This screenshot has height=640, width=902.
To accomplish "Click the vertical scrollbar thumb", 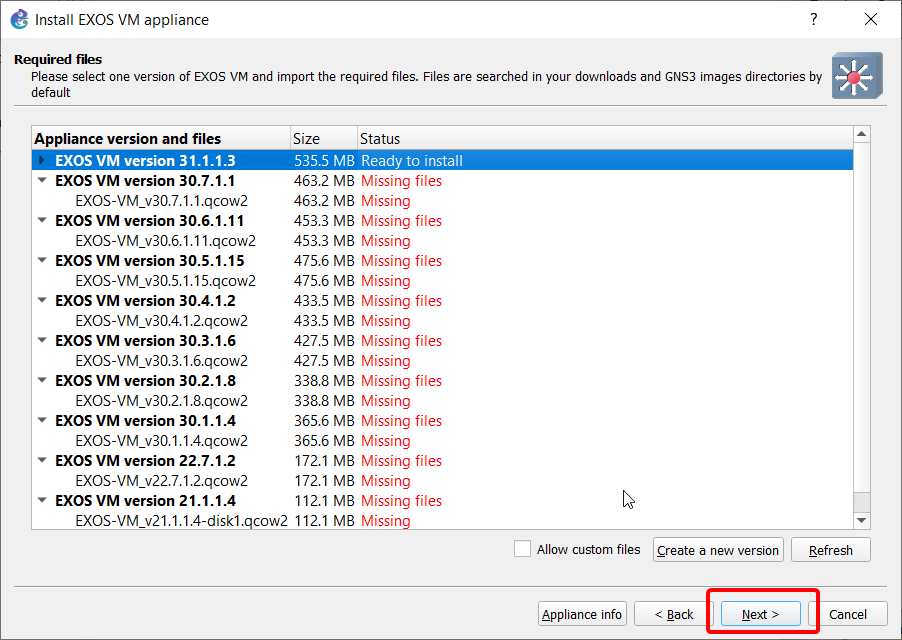I will click(x=861, y=502).
